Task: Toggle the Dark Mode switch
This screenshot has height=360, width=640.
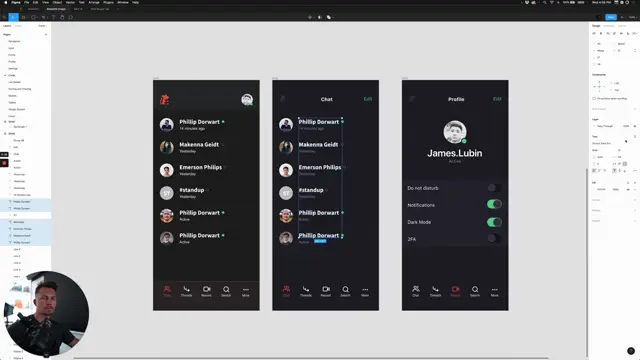Action: click(494, 222)
